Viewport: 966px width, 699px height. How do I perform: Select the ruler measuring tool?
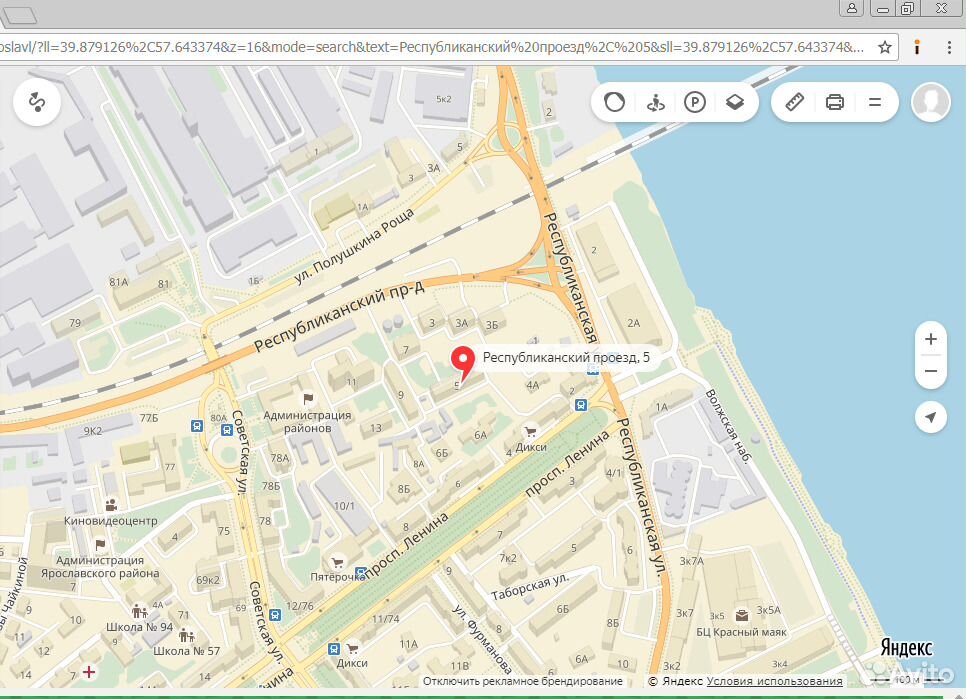pyautogui.click(x=795, y=102)
